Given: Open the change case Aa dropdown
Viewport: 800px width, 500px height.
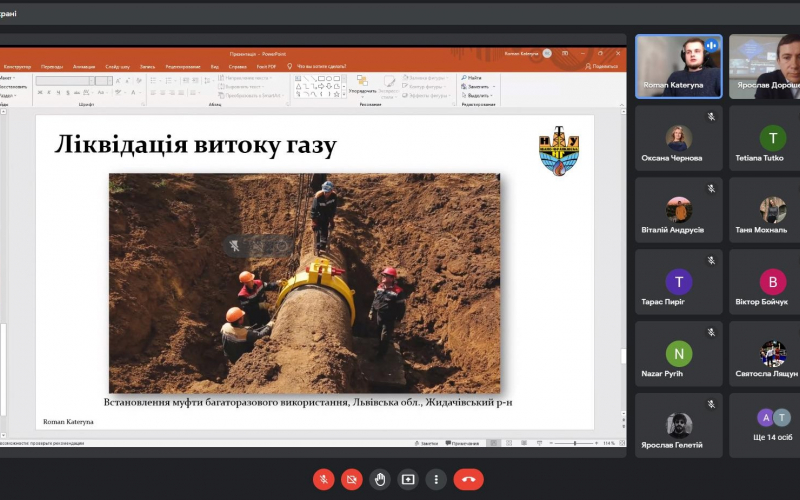Looking at the screenshot, I should [x=102, y=92].
